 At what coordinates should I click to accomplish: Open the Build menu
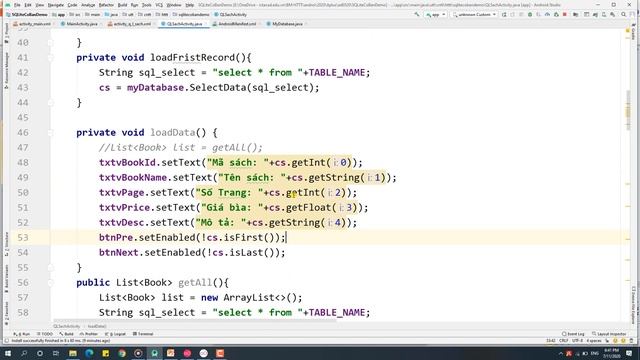(x=122, y=5)
